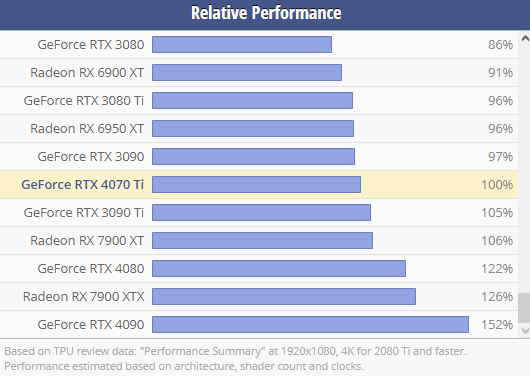
Task: Select highlighted GeForce RTX 4070 Ti label
Action: coord(82,185)
